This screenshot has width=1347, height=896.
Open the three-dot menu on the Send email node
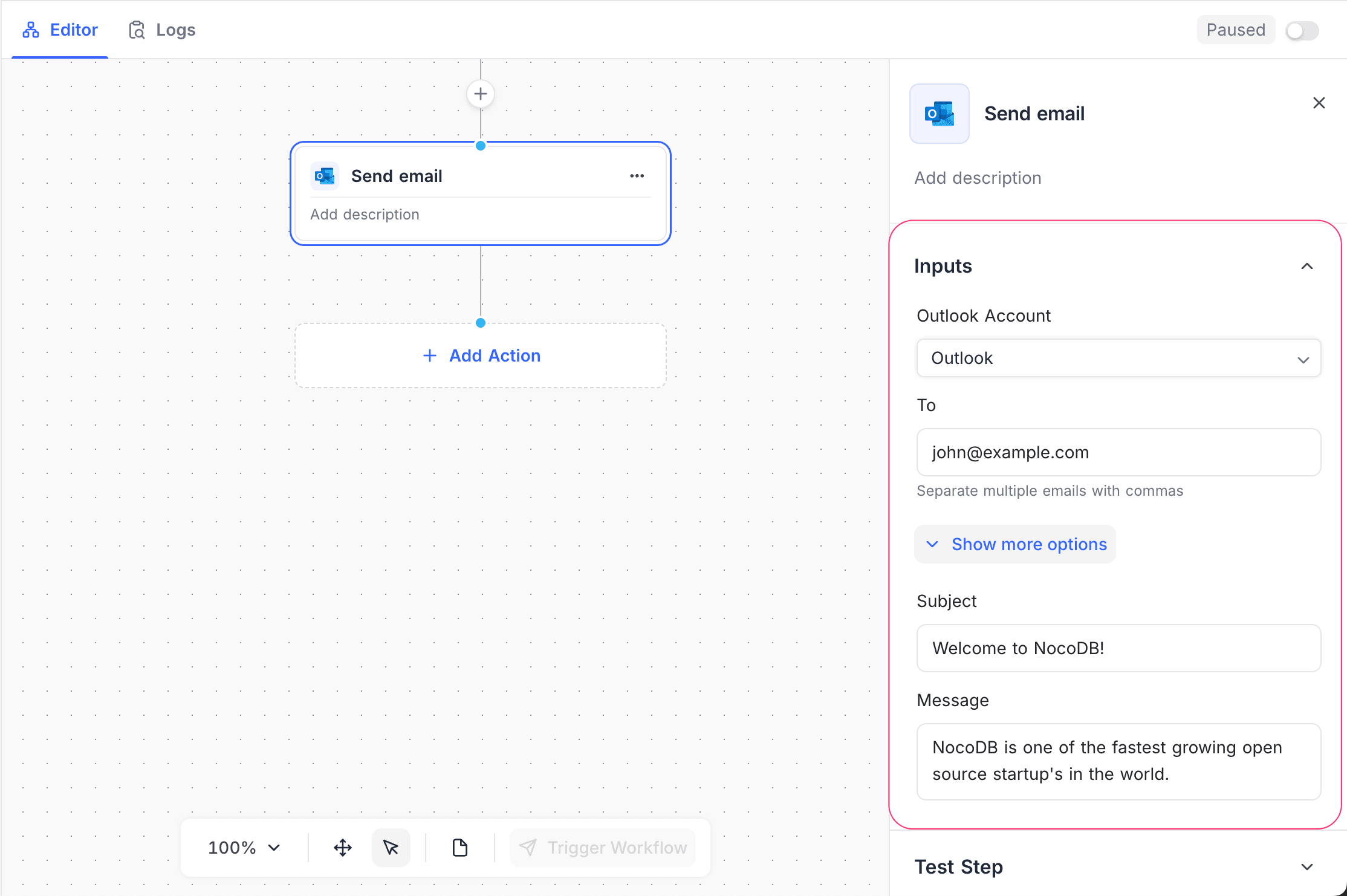(637, 176)
